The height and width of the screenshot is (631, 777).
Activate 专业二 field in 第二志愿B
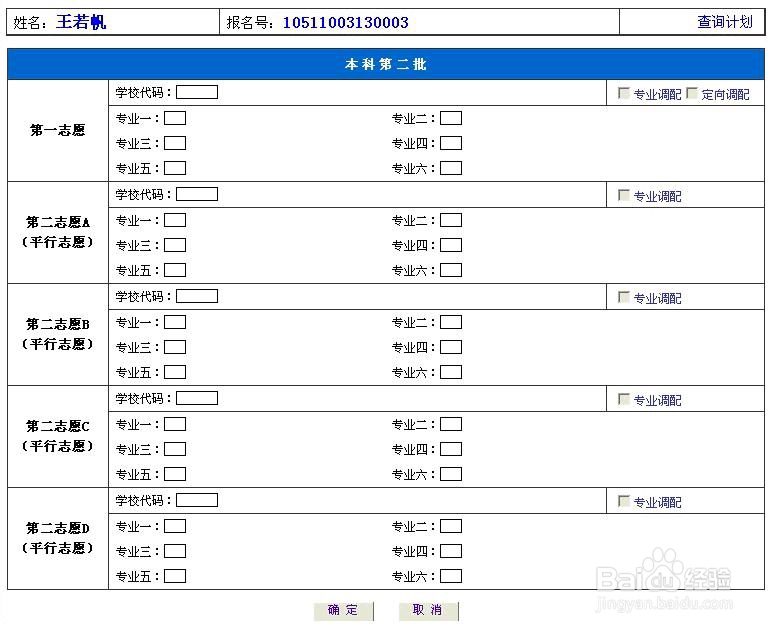click(x=451, y=322)
